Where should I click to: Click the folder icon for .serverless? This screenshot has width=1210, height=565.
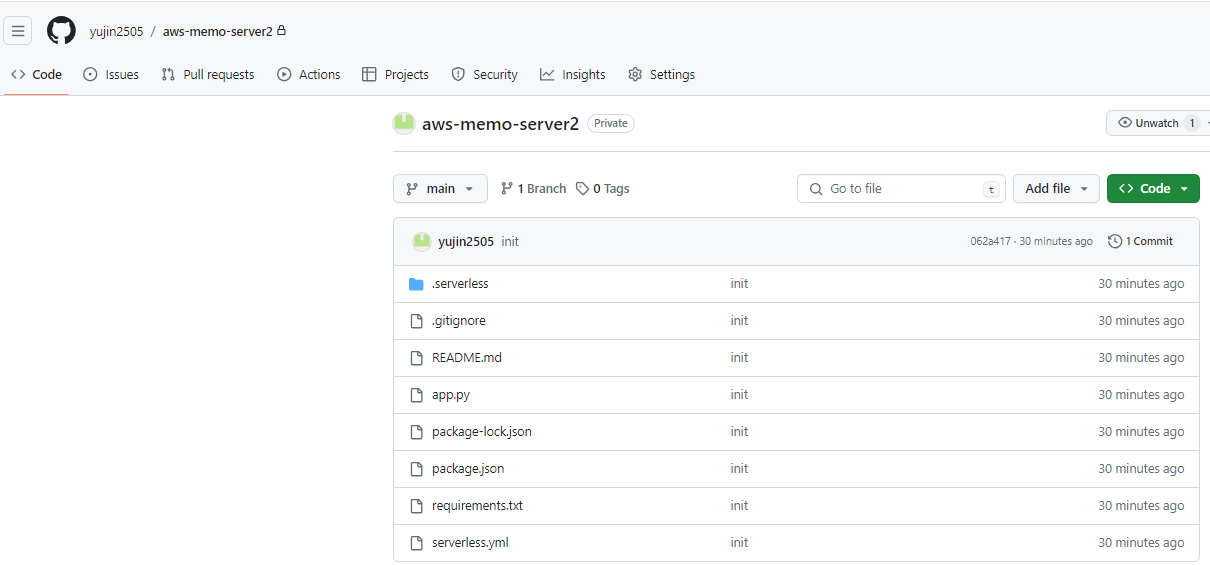point(416,284)
